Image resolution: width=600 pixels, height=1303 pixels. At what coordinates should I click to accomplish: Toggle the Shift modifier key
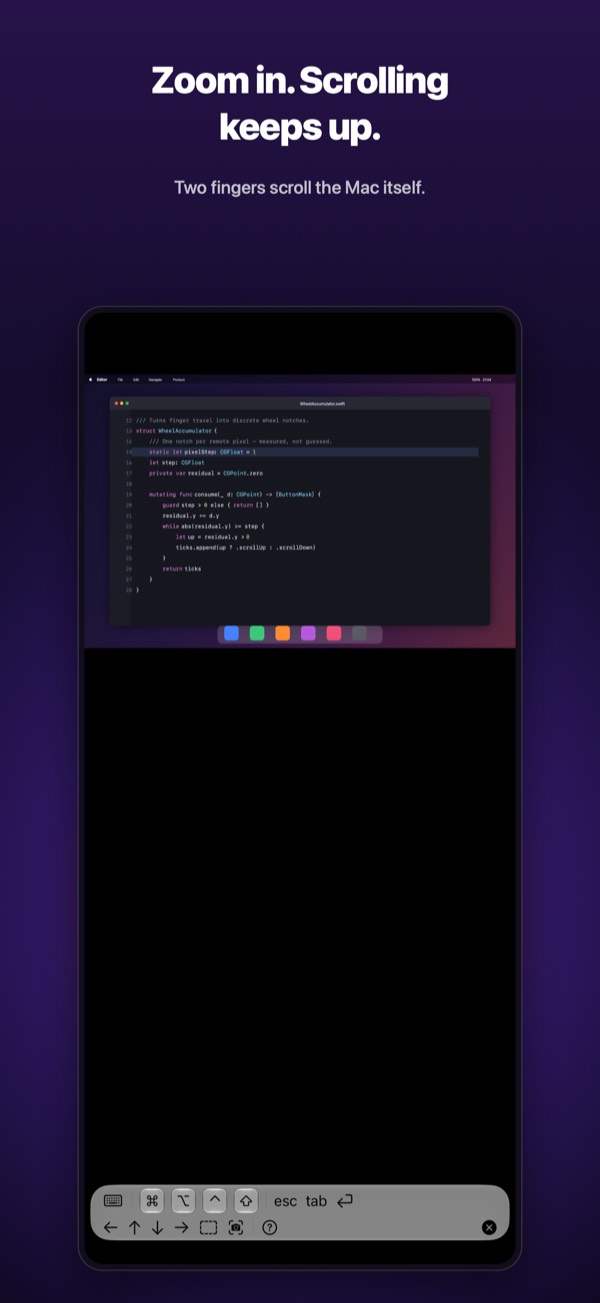pos(247,1201)
